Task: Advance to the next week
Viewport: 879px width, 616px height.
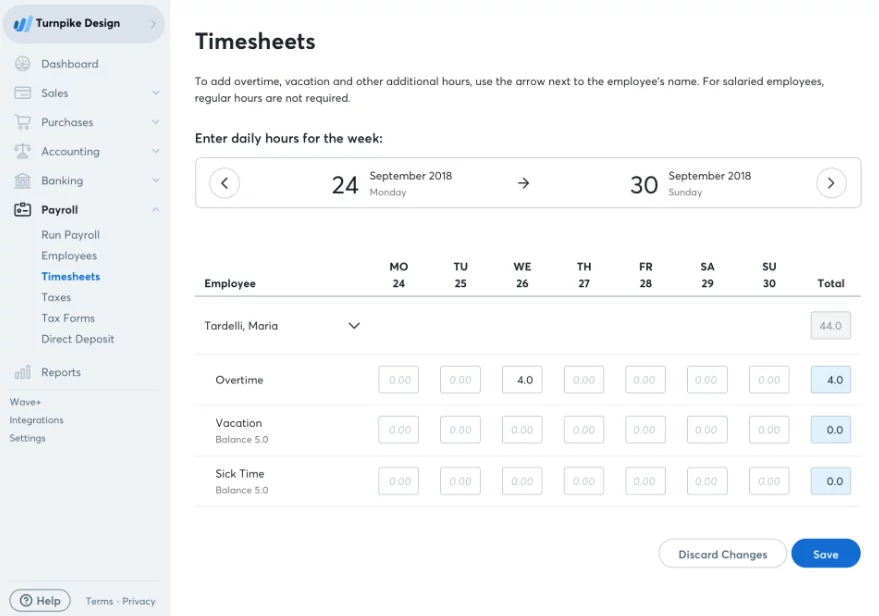Action: tap(831, 182)
